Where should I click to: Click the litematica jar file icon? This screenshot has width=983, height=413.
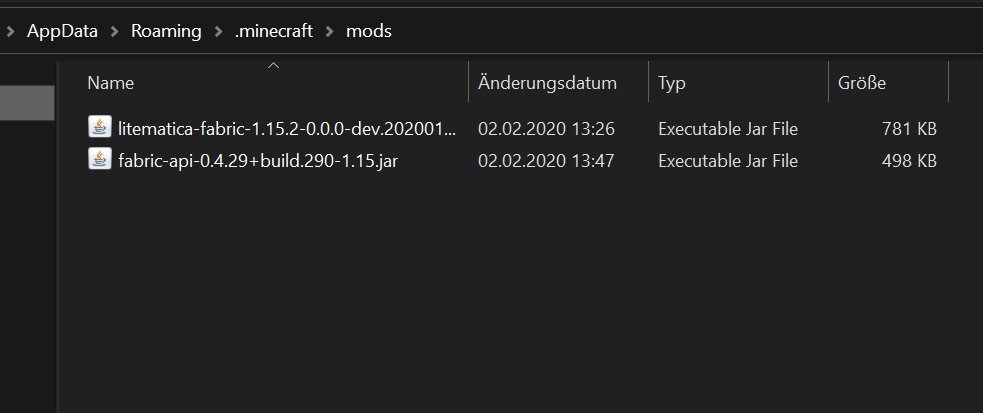click(x=99, y=128)
